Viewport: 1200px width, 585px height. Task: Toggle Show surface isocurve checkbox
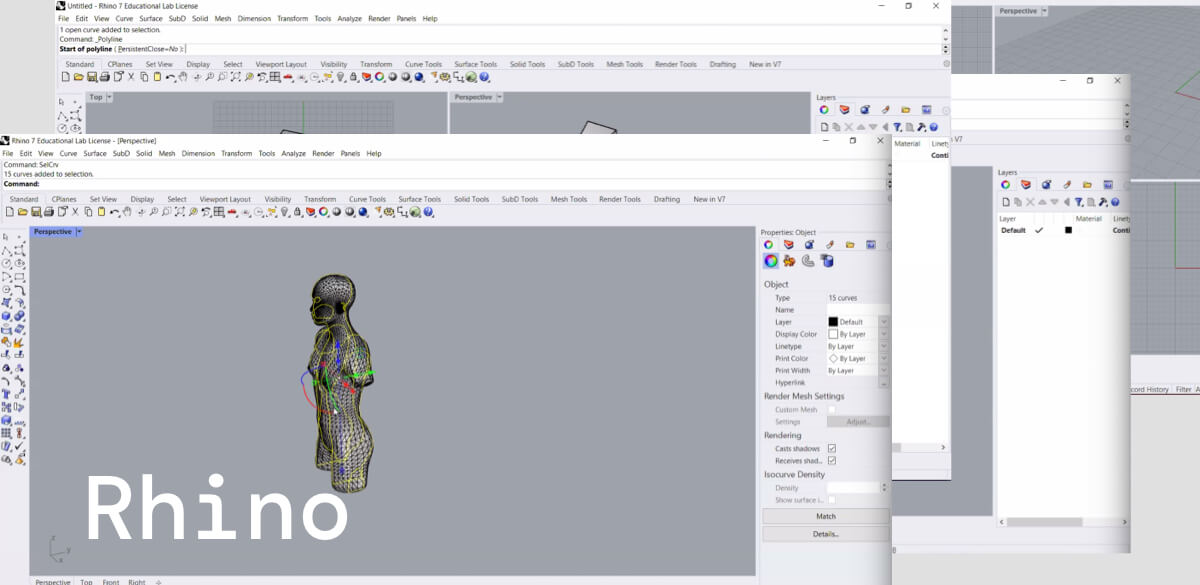coord(832,500)
